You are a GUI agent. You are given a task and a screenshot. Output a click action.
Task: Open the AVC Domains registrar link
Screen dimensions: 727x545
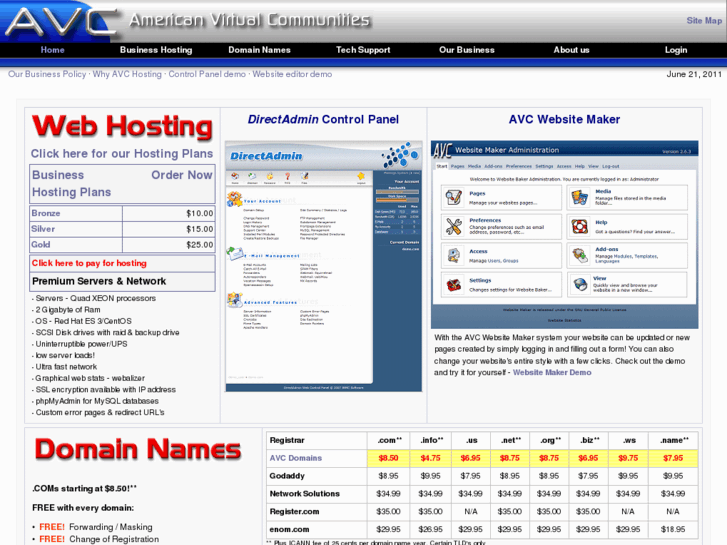296,458
